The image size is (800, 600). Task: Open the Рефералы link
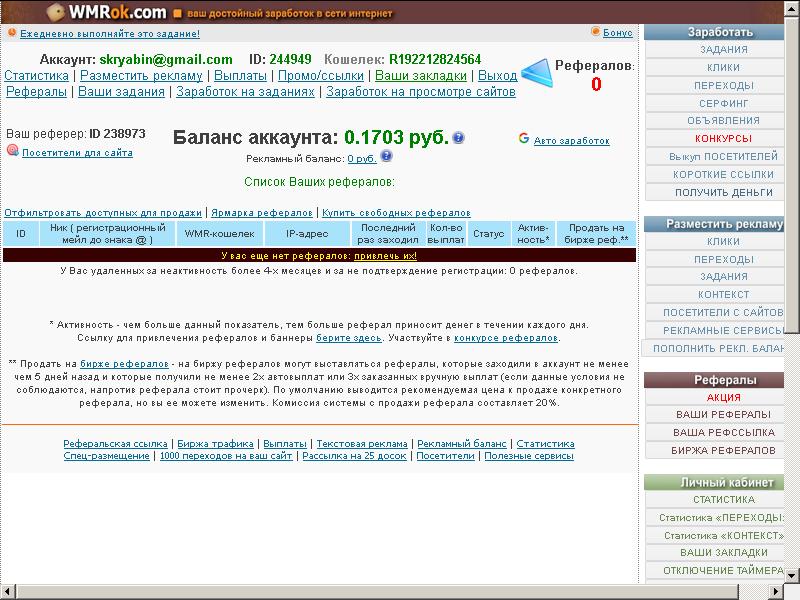[36, 92]
